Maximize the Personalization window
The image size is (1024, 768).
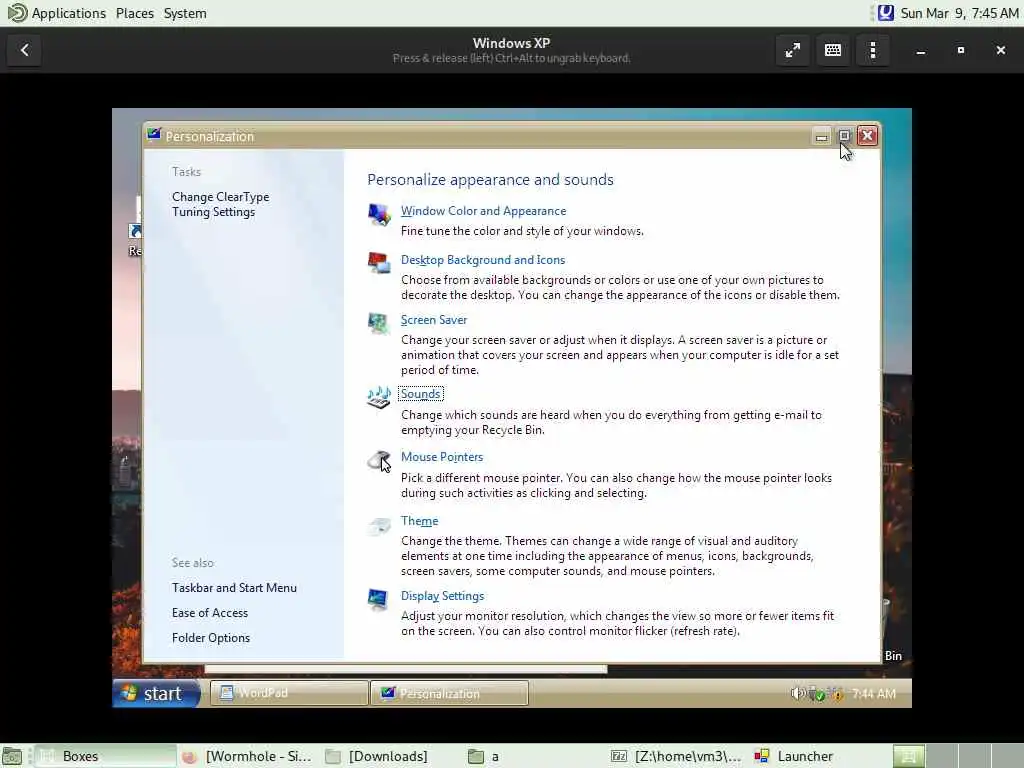(844, 136)
